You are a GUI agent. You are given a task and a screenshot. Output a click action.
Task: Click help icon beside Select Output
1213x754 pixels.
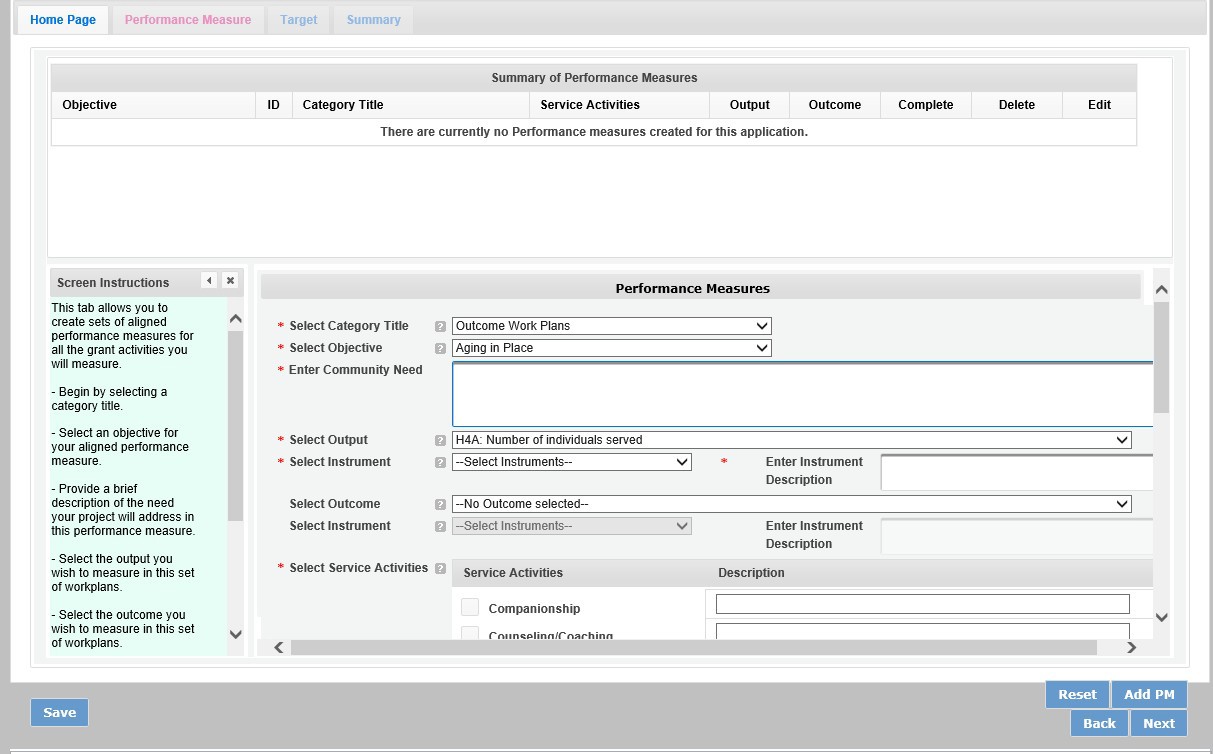click(x=440, y=440)
